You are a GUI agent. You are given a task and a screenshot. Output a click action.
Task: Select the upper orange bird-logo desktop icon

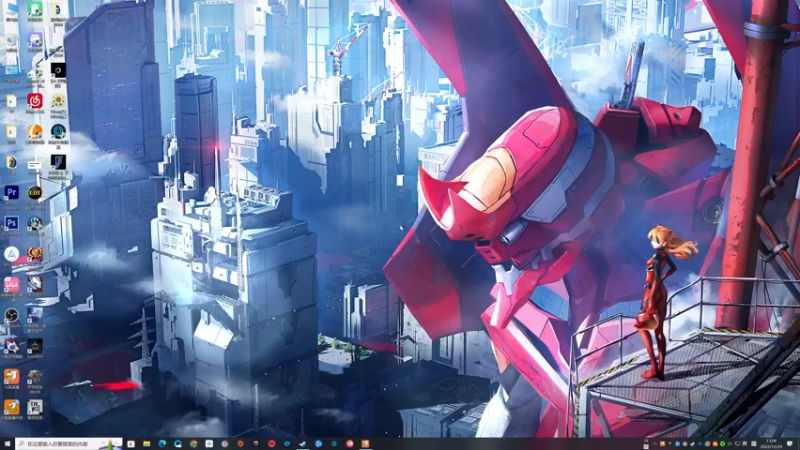click(x=11, y=377)
